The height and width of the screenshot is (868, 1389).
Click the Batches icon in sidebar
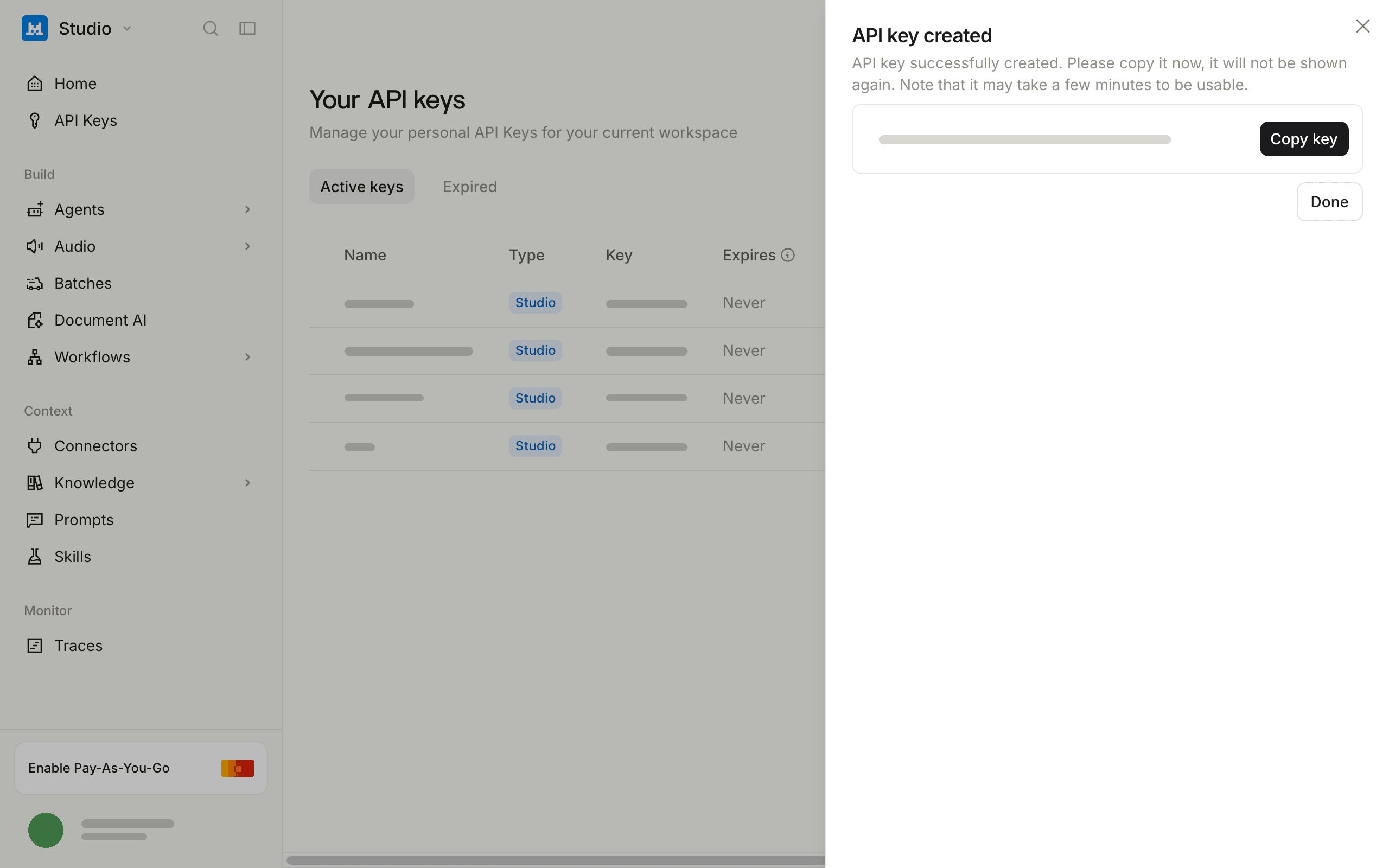click(x=35, y=284)
